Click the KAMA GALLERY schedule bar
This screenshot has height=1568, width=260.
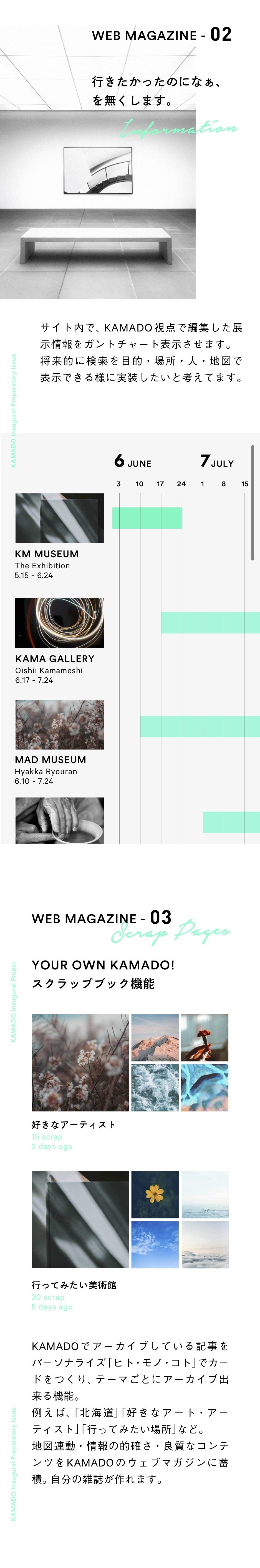[210, 622]
